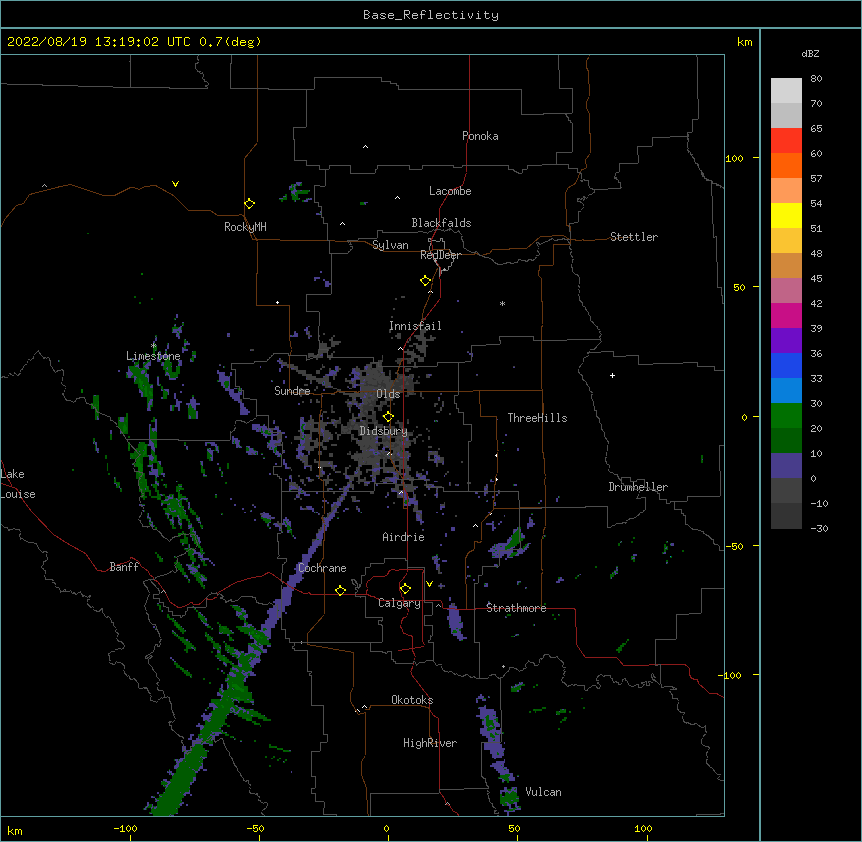Viewport: 862px width, 842px height.
Task: Click the Lake Louise label
Action: 16,484
